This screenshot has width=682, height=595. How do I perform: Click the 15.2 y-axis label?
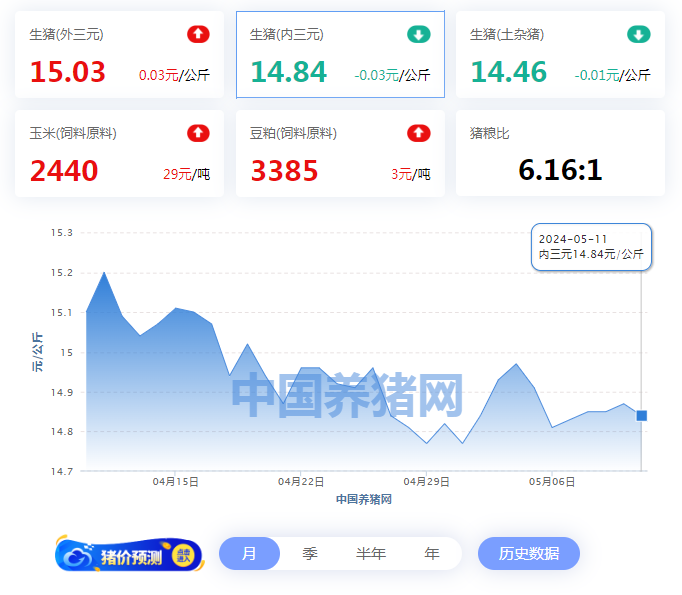tap(62, 273)
